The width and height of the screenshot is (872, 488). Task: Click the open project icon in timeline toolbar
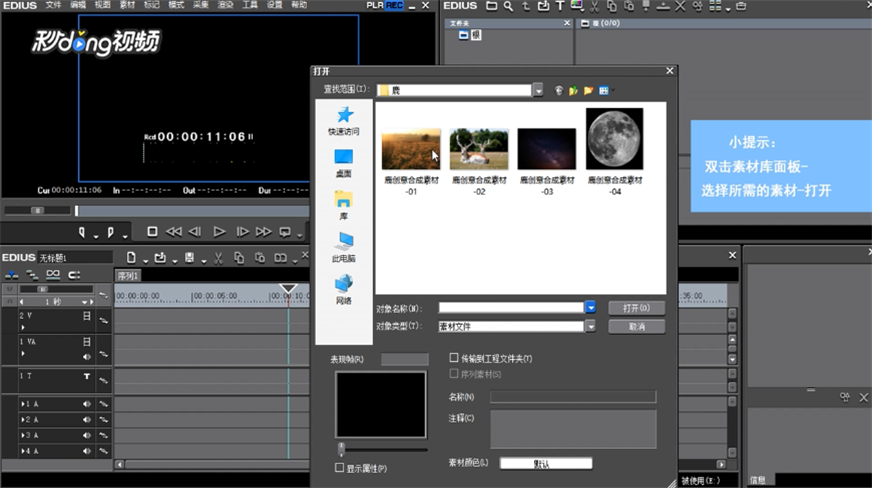click(x=160, y=257)
